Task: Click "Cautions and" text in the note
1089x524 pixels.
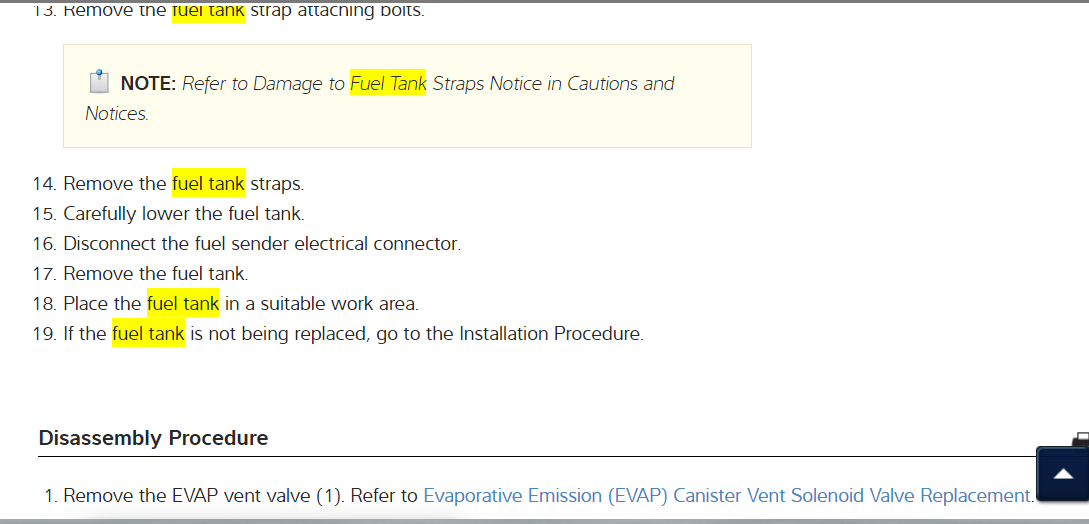Action: (x=620, y=84)
